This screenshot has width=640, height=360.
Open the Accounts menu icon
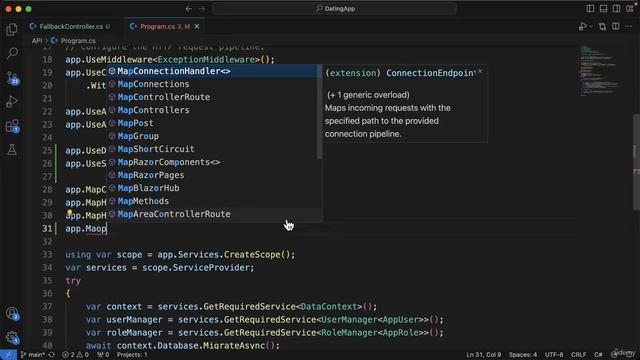pyautogui.click(x=12, y=313)
